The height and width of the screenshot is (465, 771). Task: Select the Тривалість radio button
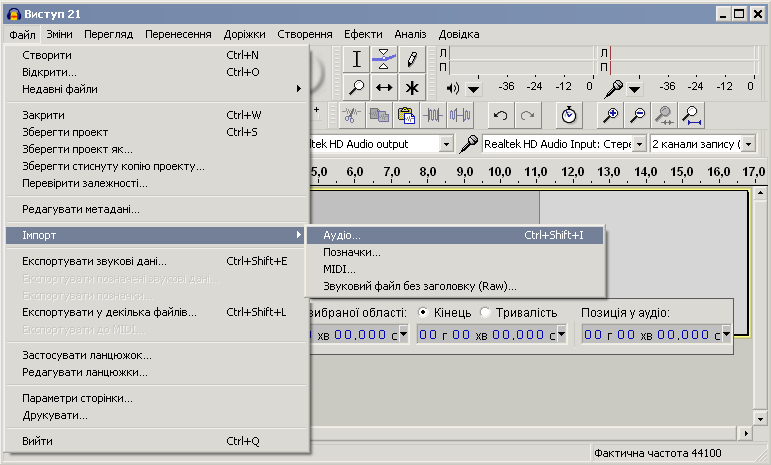[485, 313]
